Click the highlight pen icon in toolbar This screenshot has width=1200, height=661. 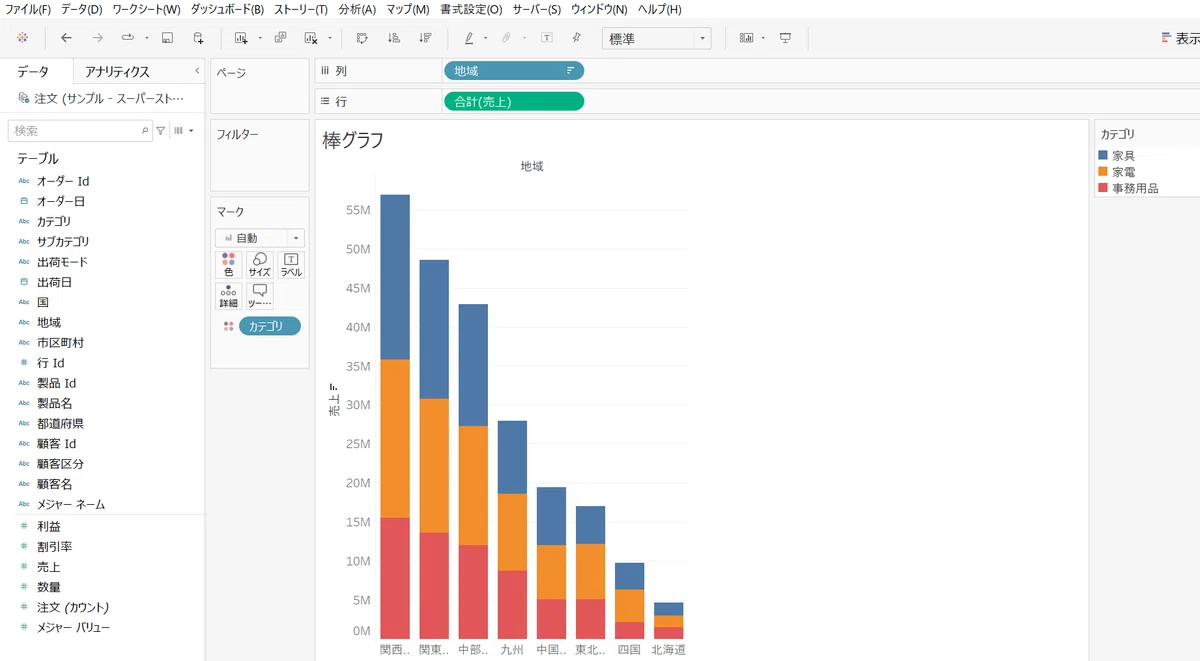coord(469,38)
